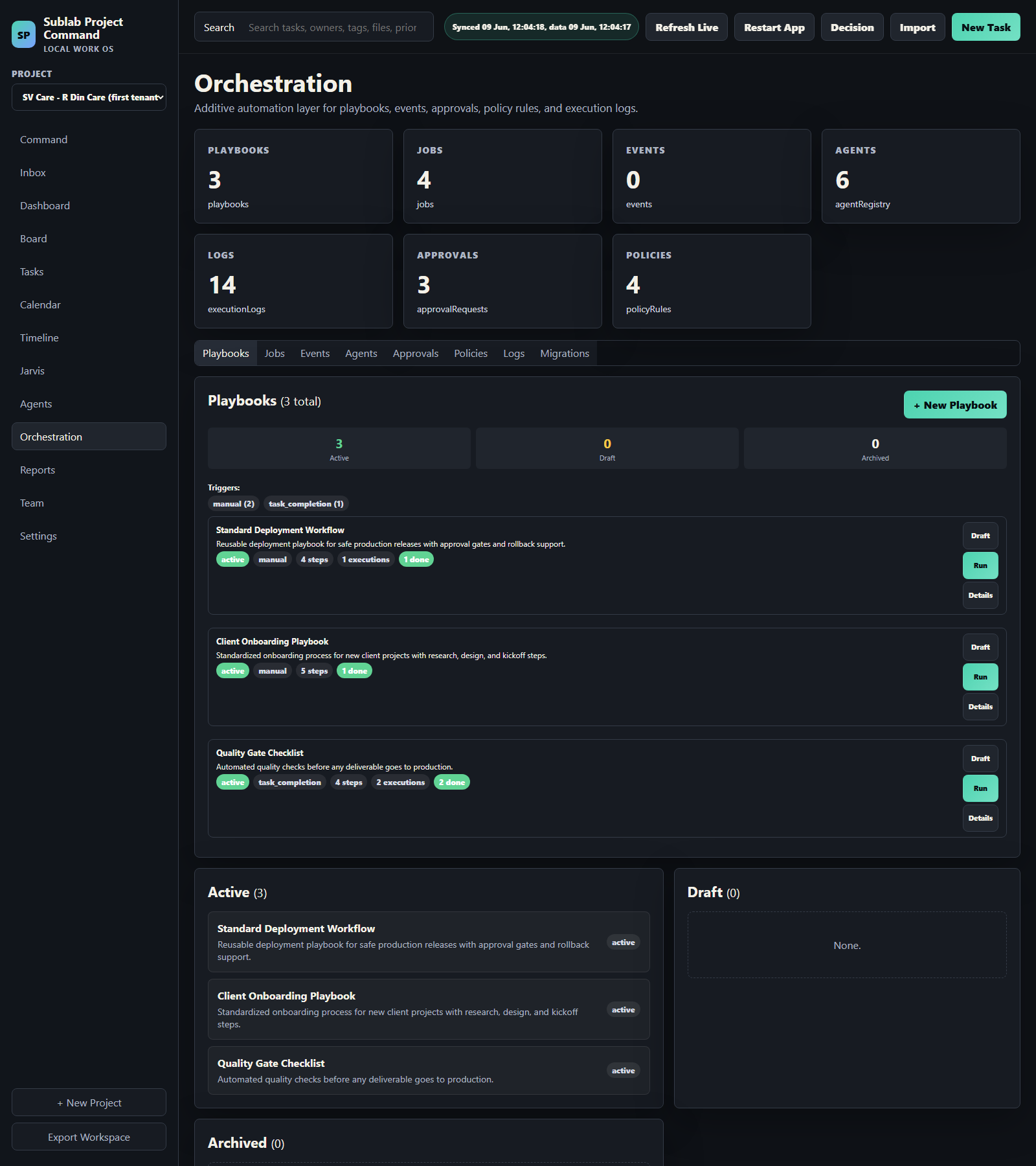Switch to the Playbooks tab
The image size is (1036, 1166).
click(x=225, y=353)
